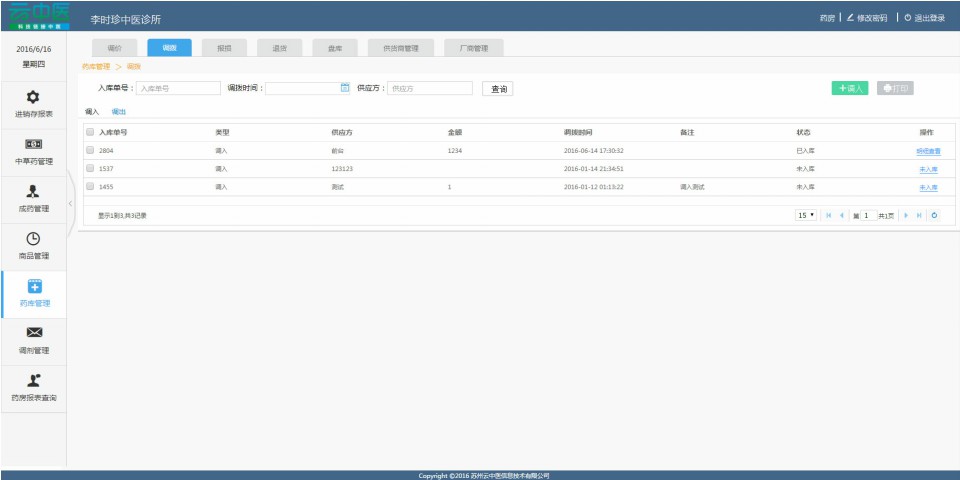Click the 查询 search button
The height and width of the screenshot is (480, 960).
pos(498,89)
